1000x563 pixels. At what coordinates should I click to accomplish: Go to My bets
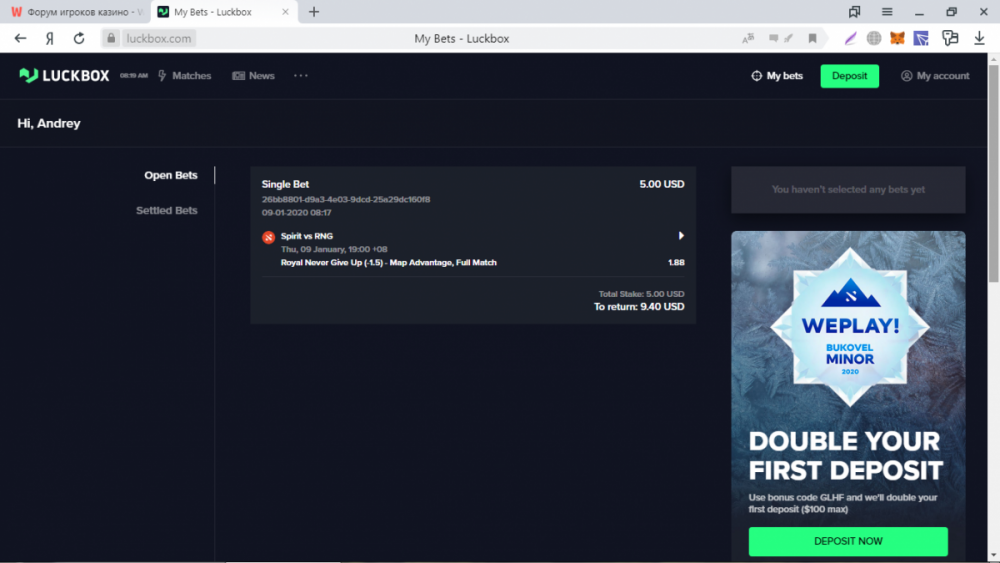pyautogui.click(x=777, y=75)
